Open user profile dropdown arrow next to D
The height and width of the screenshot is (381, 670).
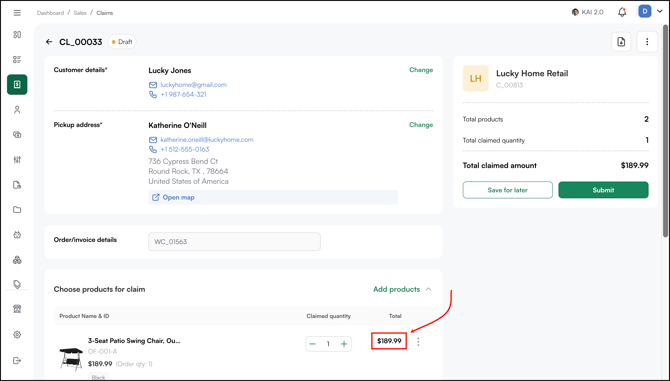click(660, 12)
